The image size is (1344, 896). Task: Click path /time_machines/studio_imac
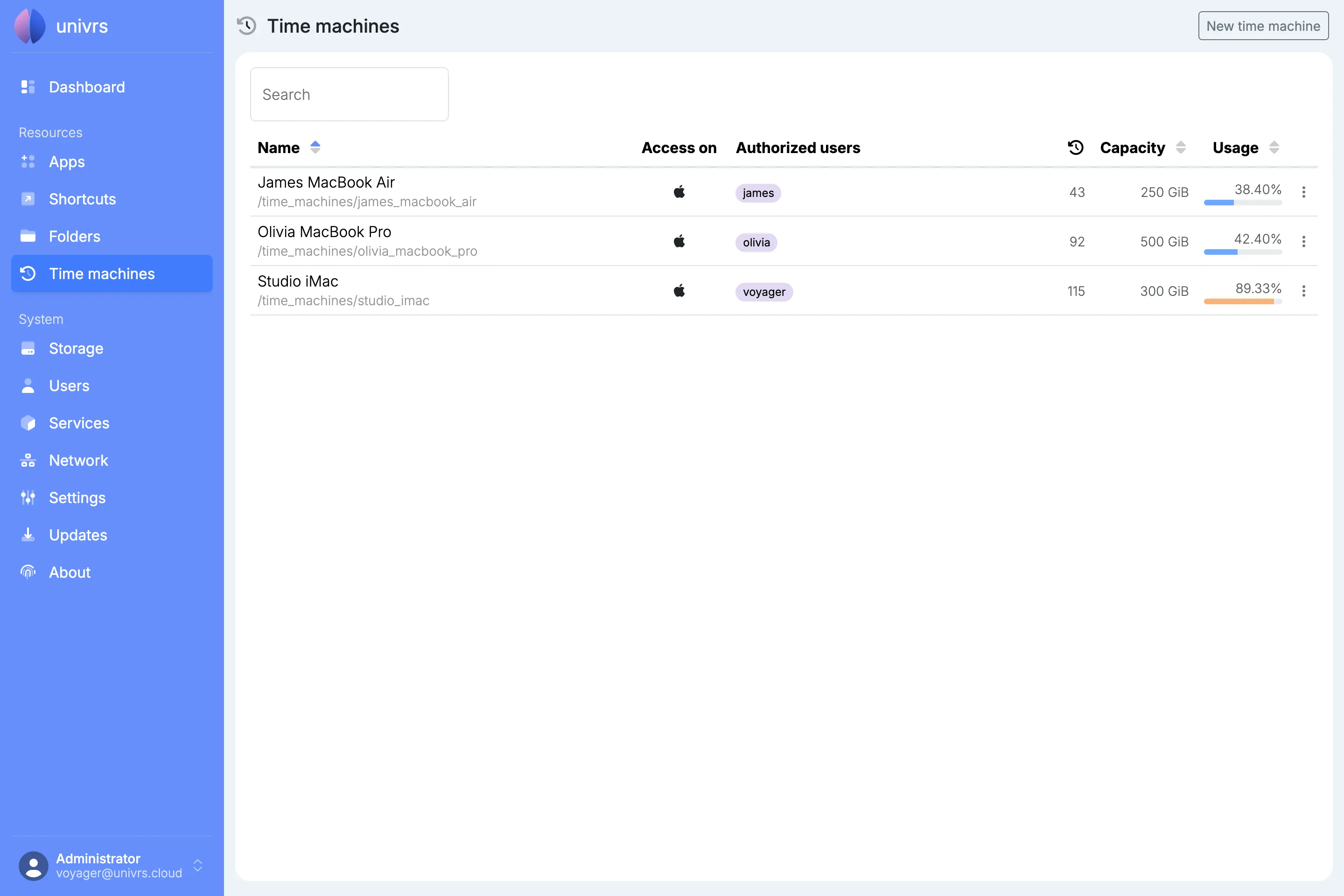[343, 301]
